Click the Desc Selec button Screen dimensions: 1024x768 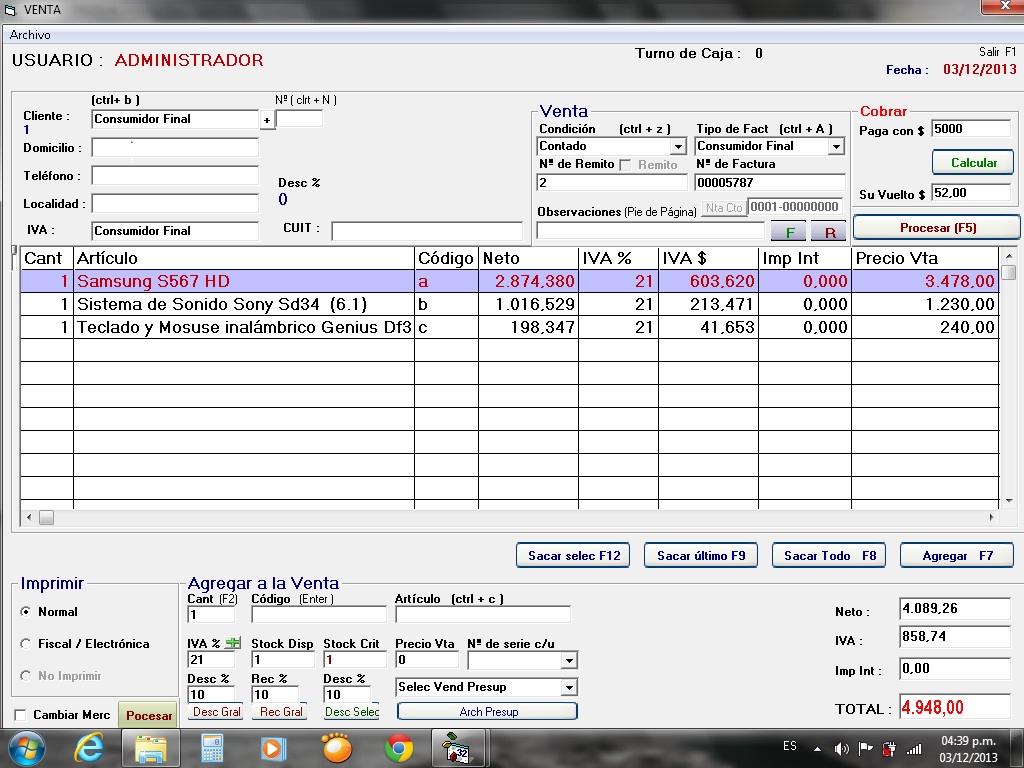coord(351,712)
